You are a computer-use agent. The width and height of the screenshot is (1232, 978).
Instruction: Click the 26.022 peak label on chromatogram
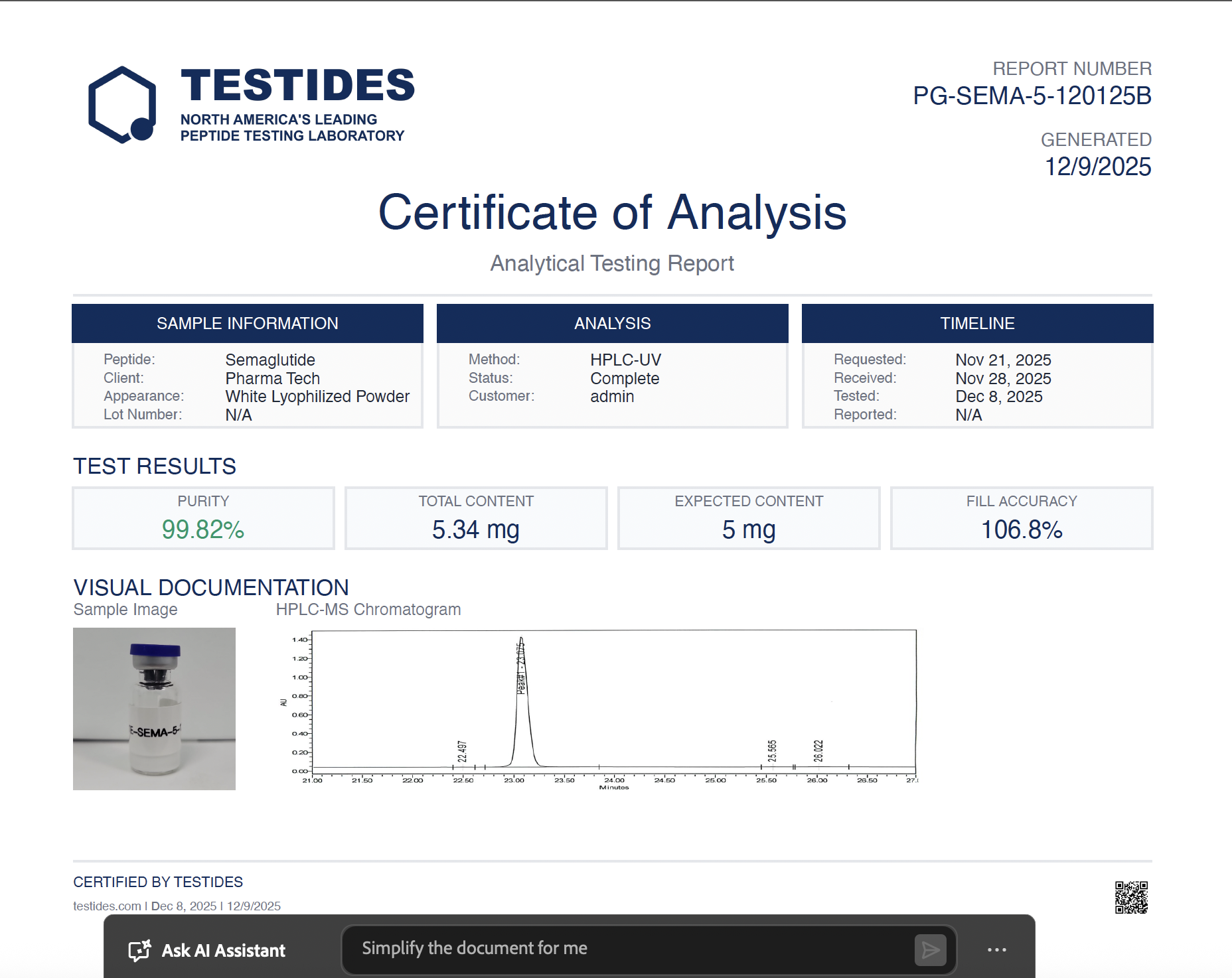point(818,750)
